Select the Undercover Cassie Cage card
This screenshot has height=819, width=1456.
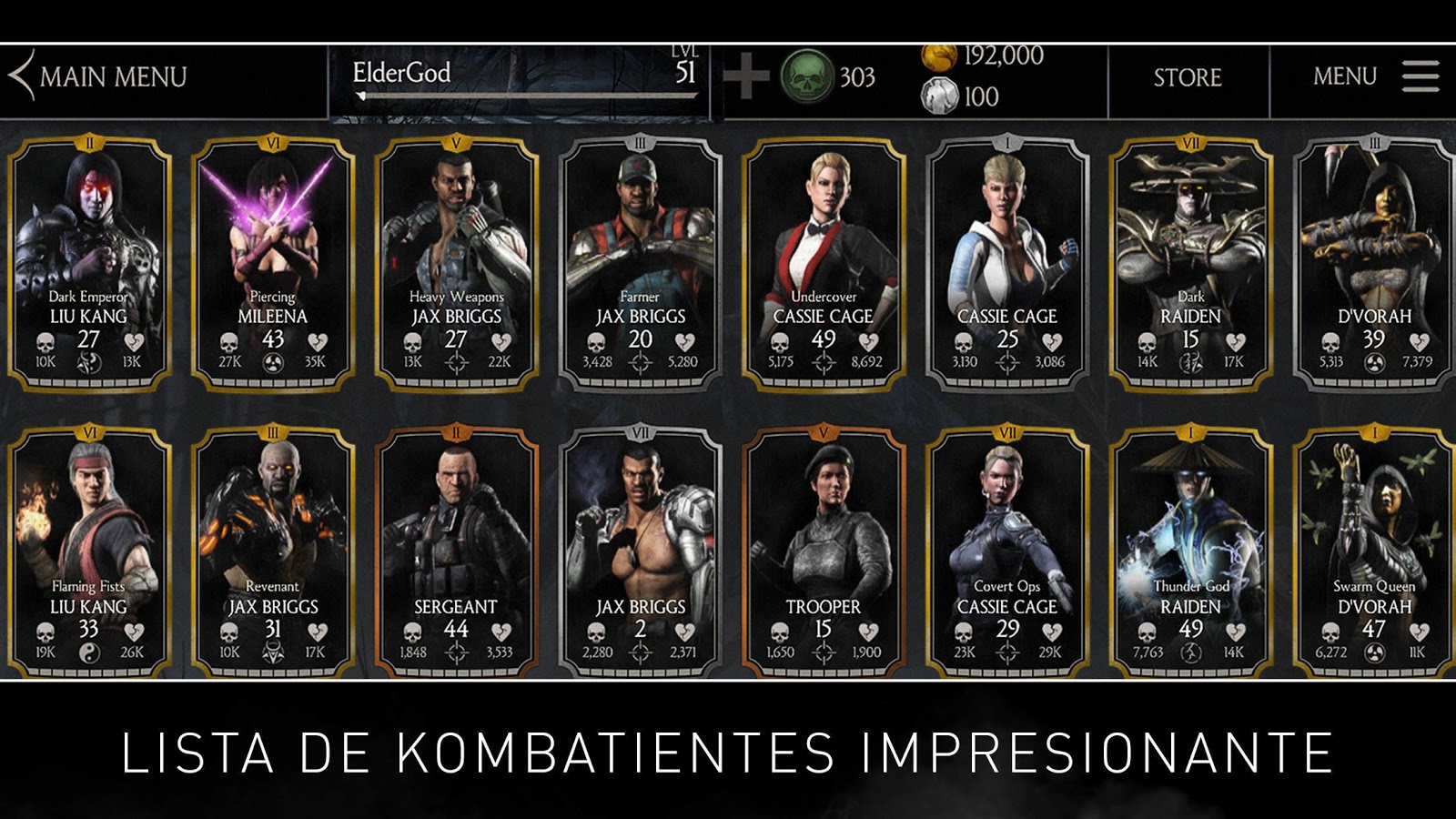point(824,265)
